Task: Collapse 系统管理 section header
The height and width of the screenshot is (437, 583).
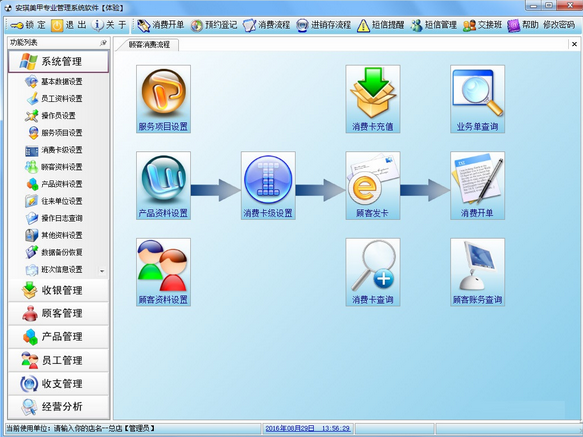Action: click(x=58, y=61)
